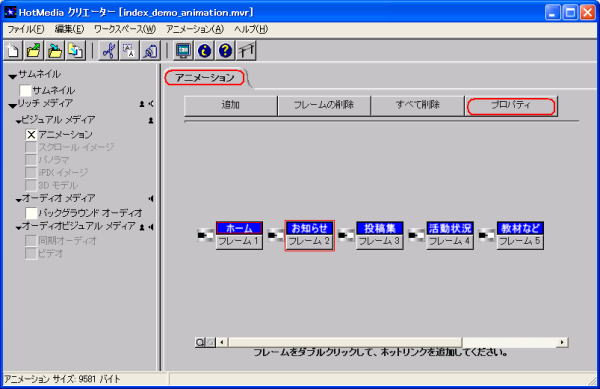Click the blue information toolbar icon
Image resolution: width=600 pixels, height=389 pixels.
click(x=204, y=50)
